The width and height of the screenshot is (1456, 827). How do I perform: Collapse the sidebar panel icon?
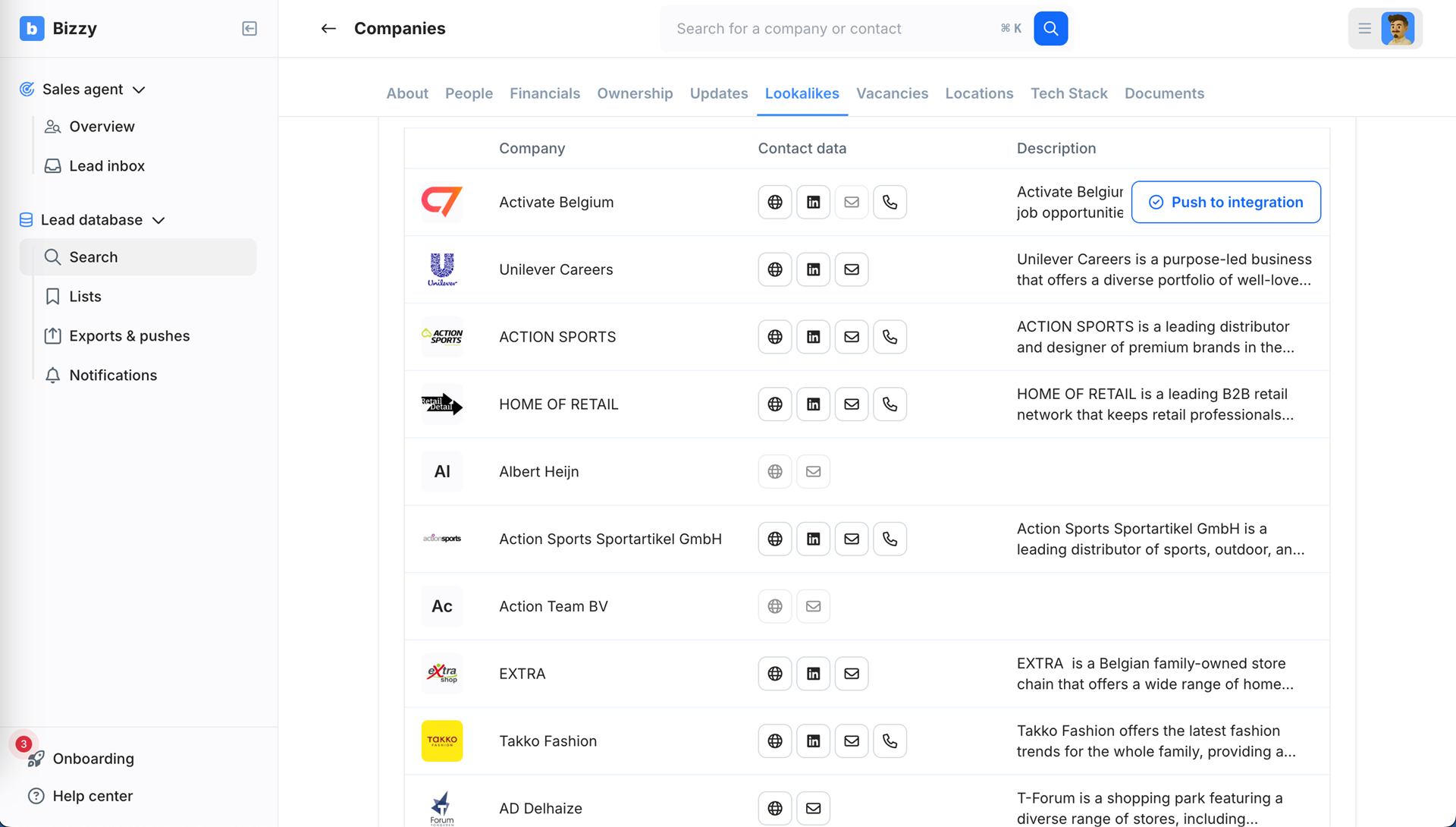(249, 29)
